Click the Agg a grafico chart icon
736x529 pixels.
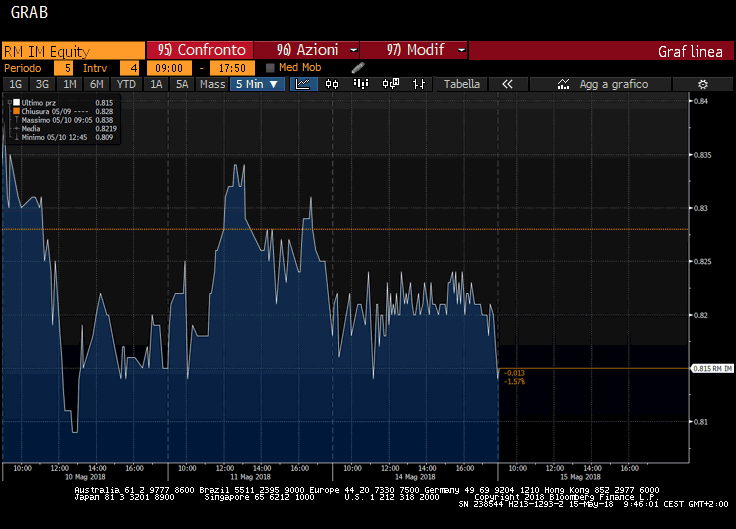[x=563, y=84]
